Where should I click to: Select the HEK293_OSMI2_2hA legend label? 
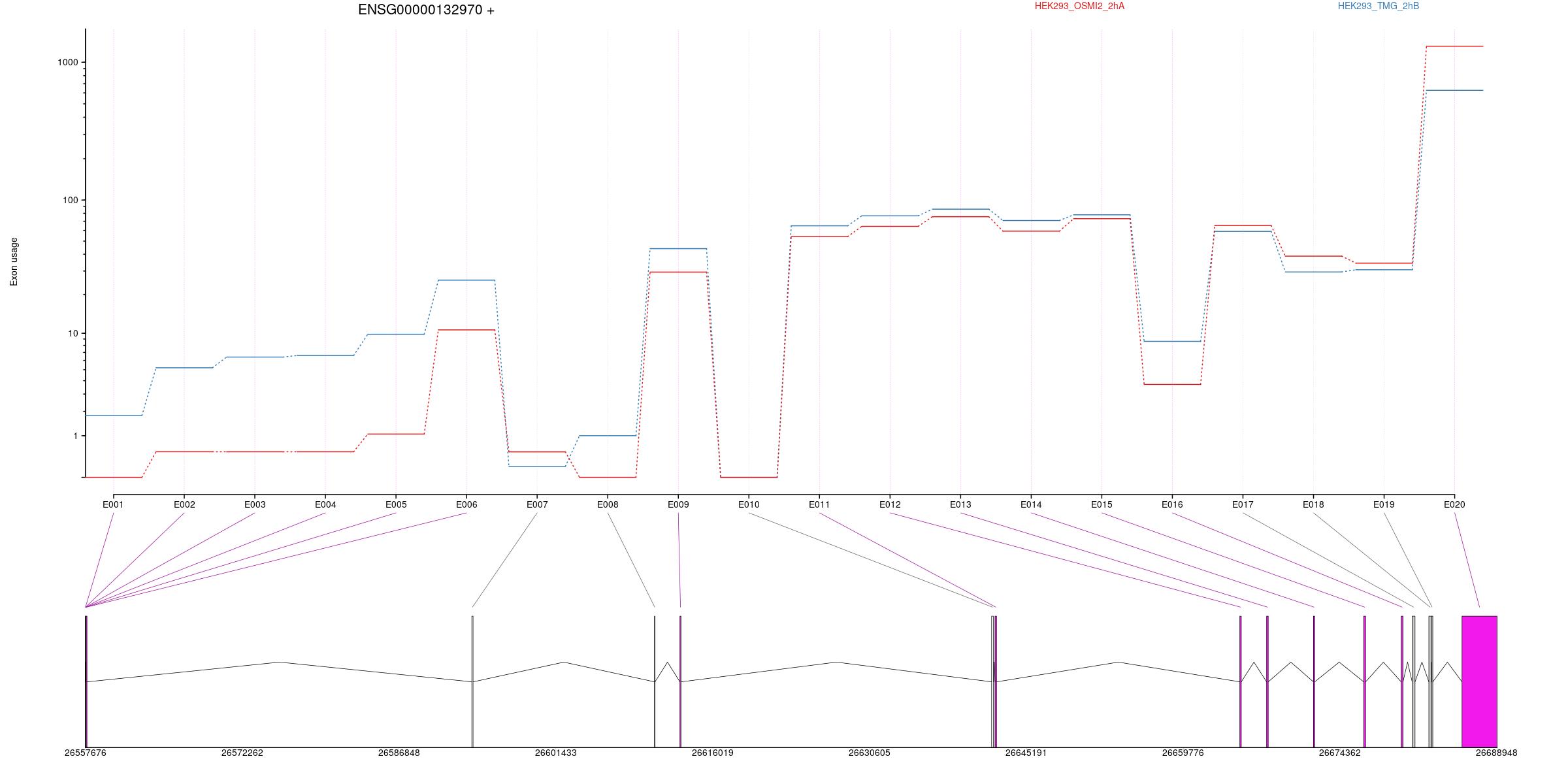[x=1079, y=6]
